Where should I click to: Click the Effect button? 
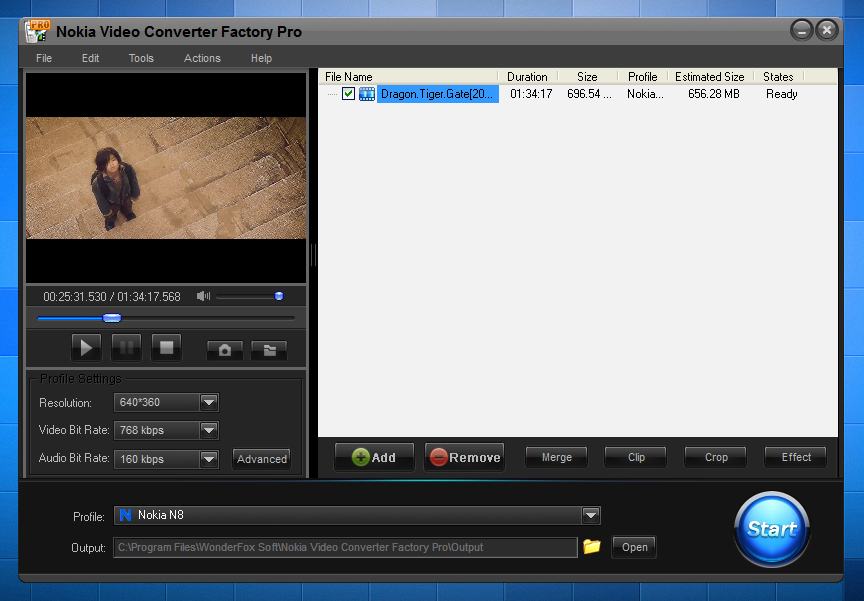796,457
